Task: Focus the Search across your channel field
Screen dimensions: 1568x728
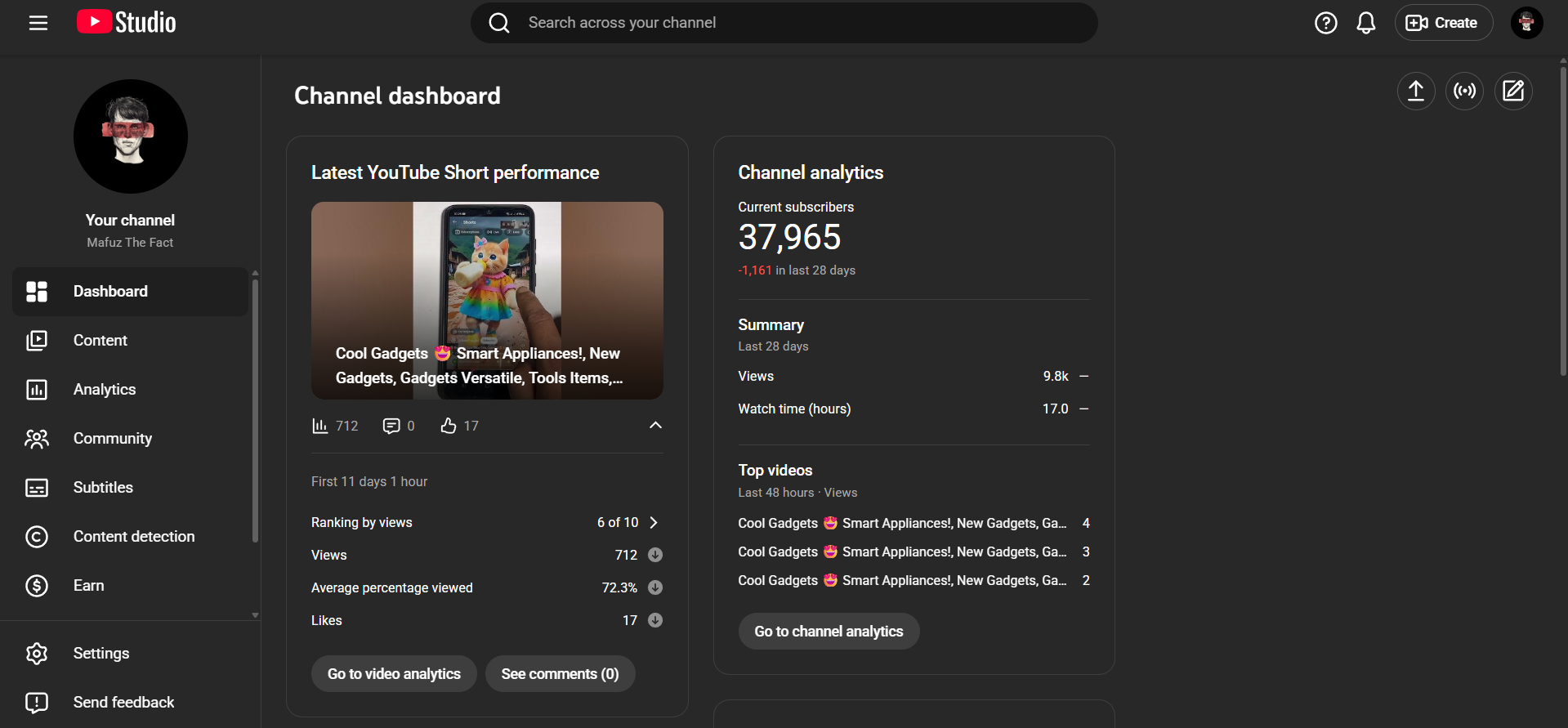Action: click(x=784, y=23)
